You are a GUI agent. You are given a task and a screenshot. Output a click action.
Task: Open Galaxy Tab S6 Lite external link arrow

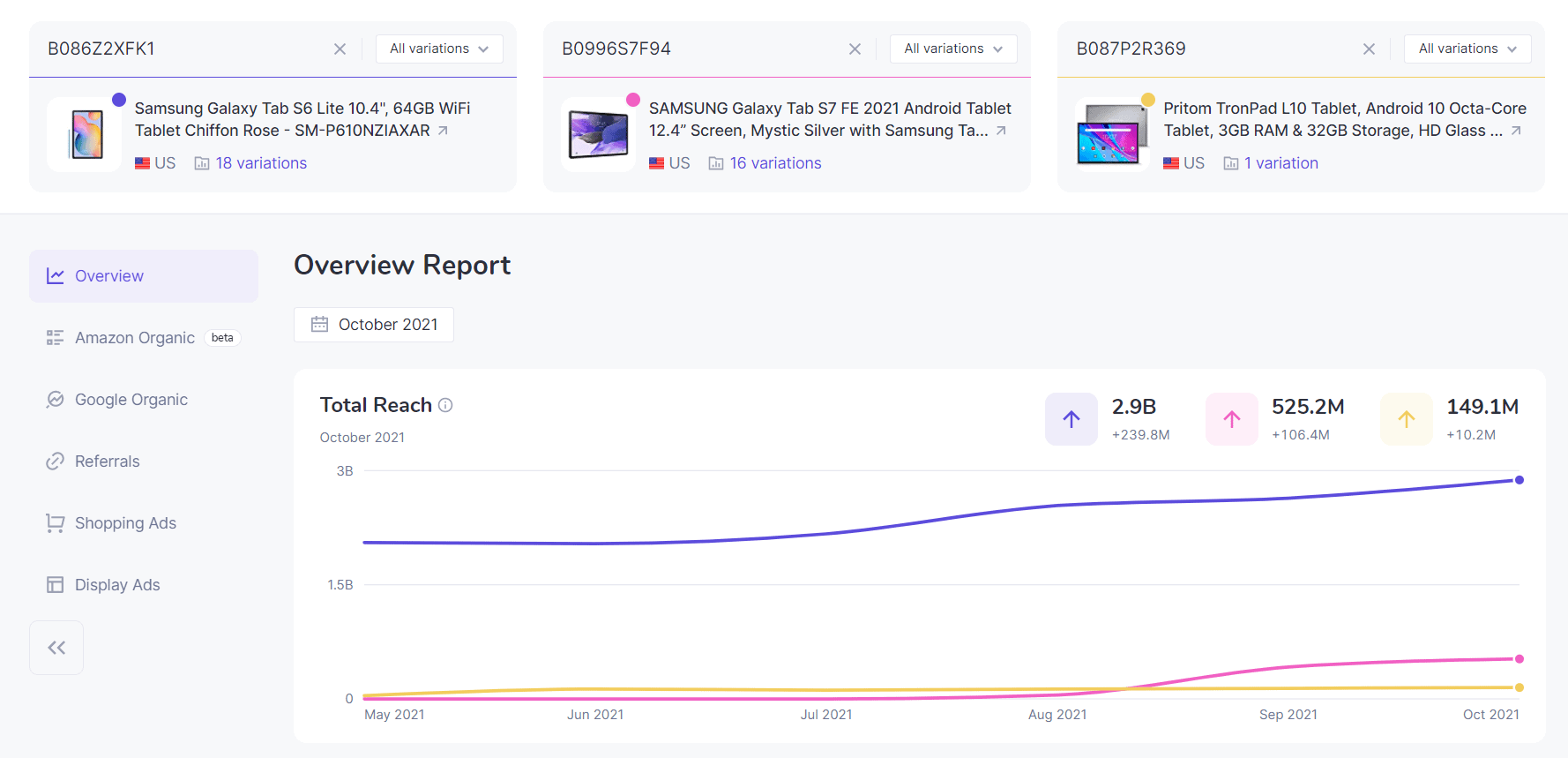pyautogui.click(x=443, y=131)
